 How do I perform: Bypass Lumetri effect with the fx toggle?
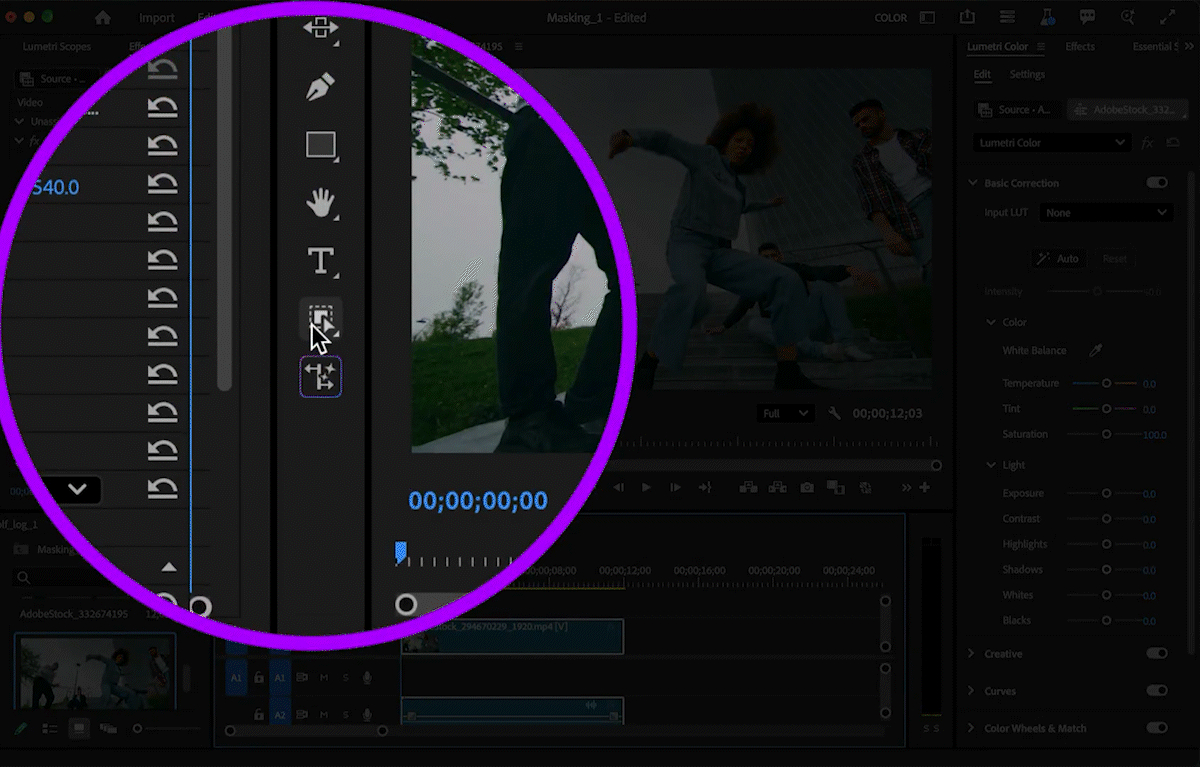pyautogui.click(x=1147, y=143)
